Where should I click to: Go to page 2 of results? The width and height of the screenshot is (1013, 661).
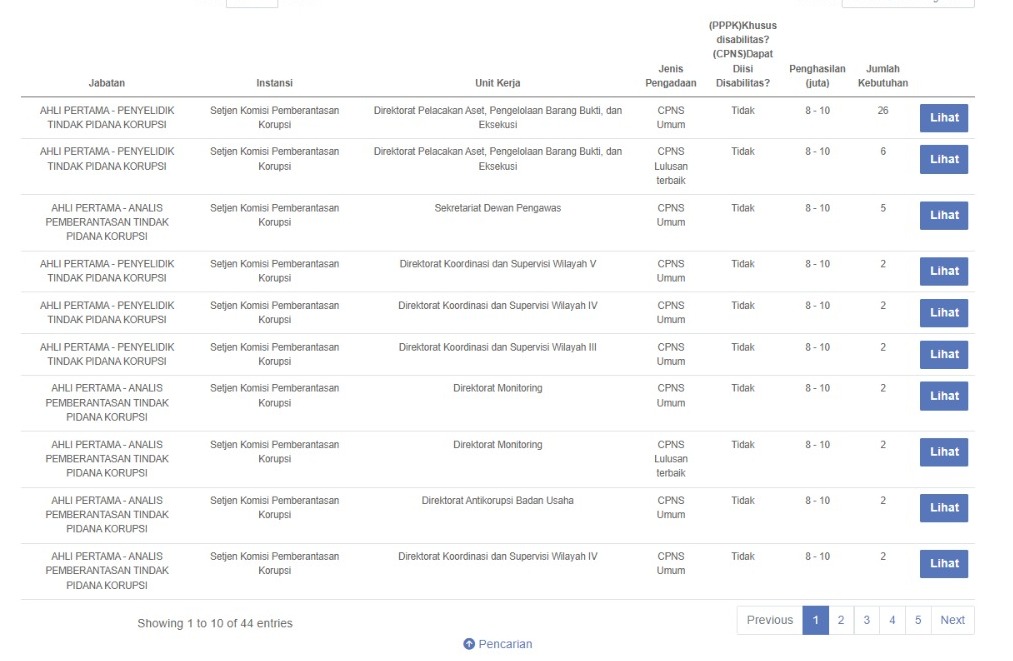point(841,620)
